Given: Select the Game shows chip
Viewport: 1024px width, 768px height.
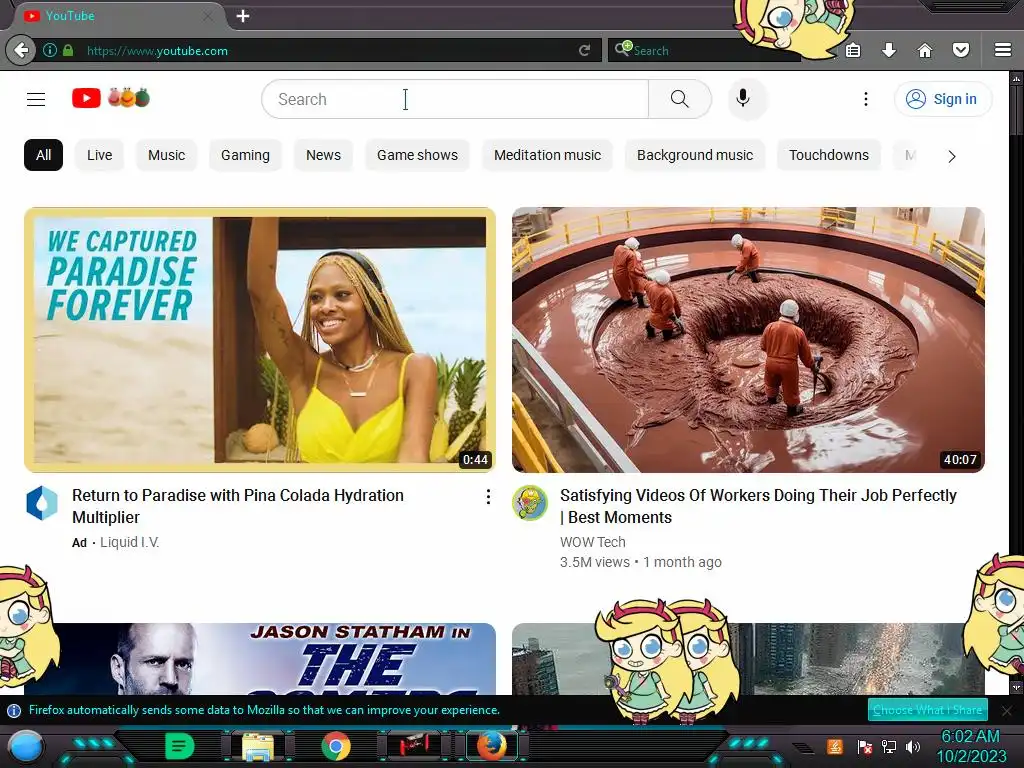Looking at the screenshot, I should point(417,155).
